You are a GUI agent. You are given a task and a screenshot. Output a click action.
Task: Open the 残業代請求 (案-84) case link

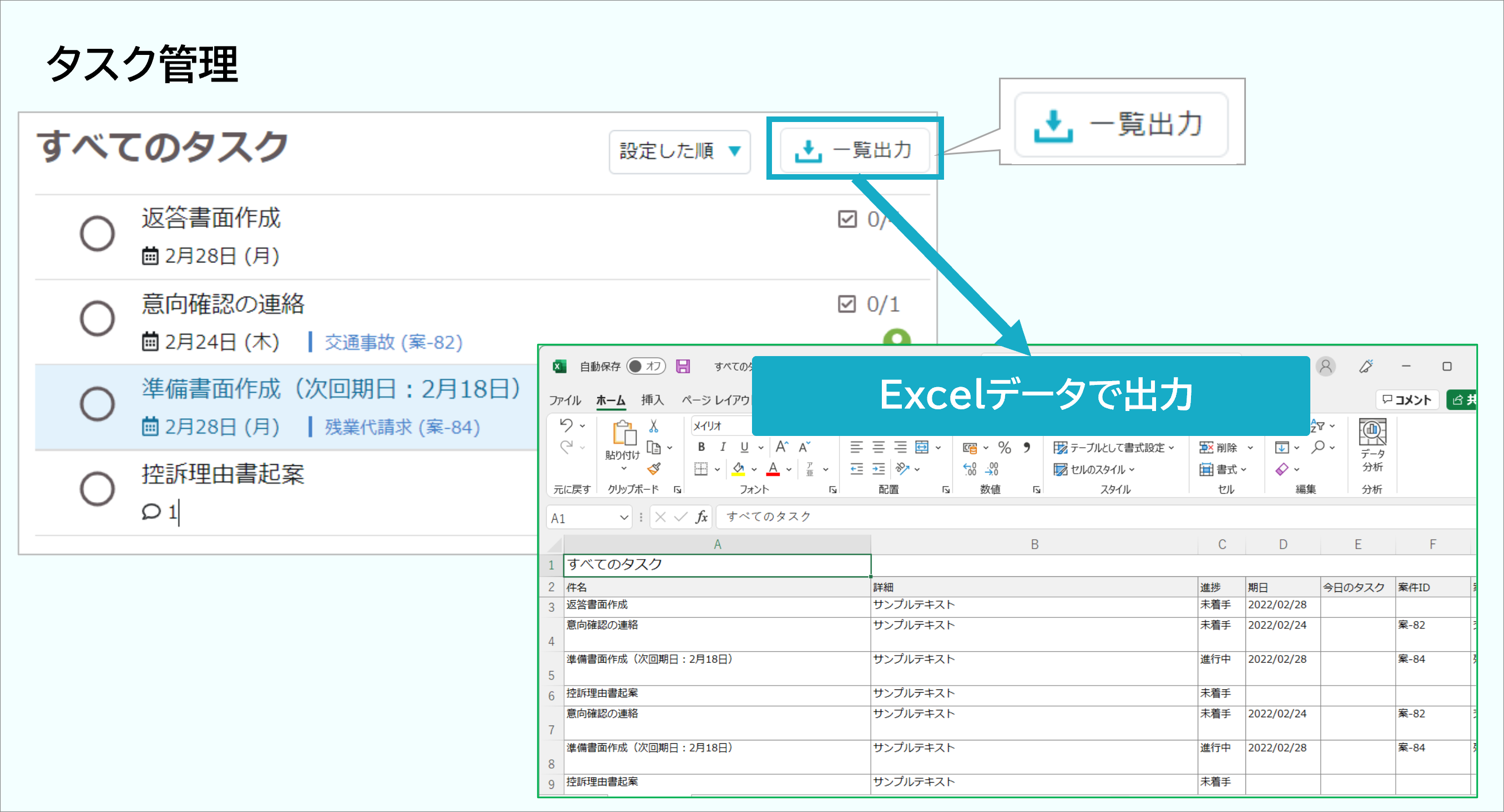pos(402,427)
